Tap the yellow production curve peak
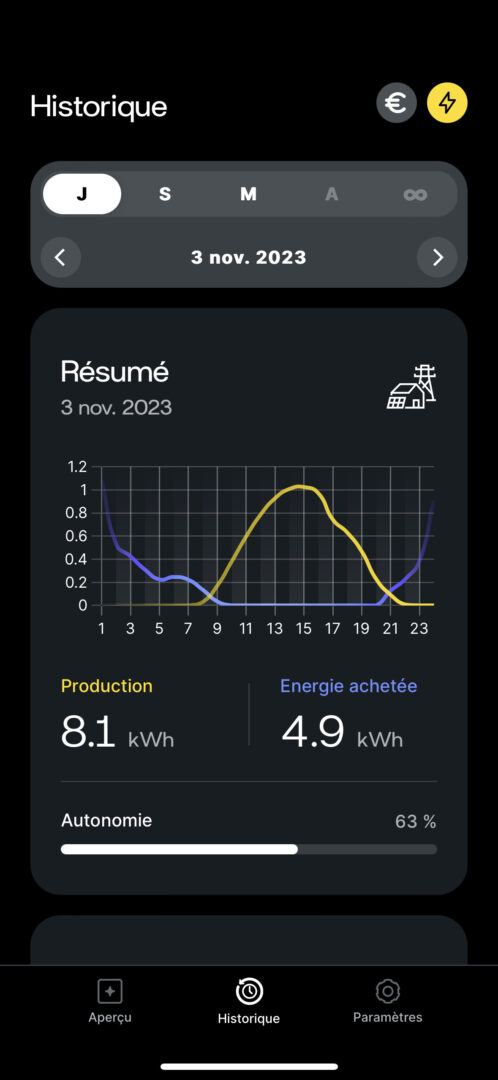The width and height of the screenshot is (498, 1080). pyautogui.click(x=299, y=486)
